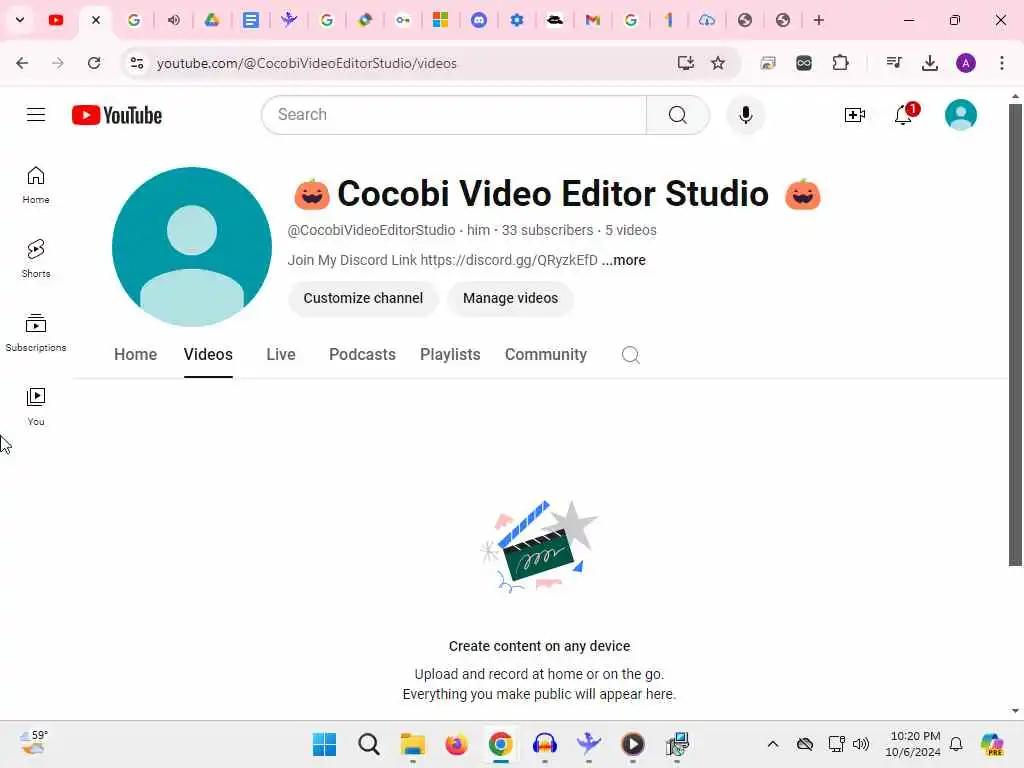Open the Windows Start menu
1024x768 pixels.
(325, 744)
